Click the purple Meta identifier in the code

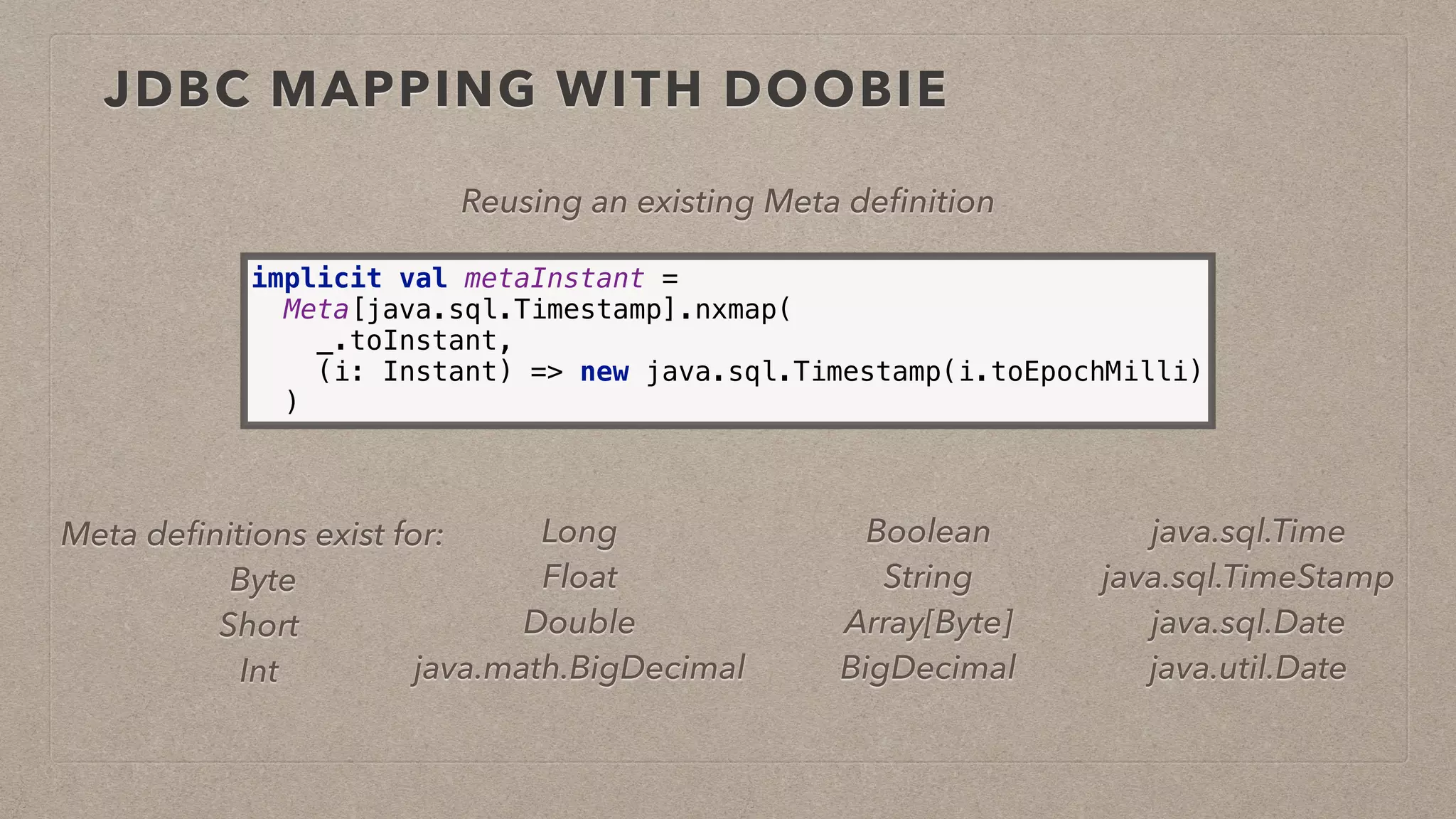tap(316, 310)
